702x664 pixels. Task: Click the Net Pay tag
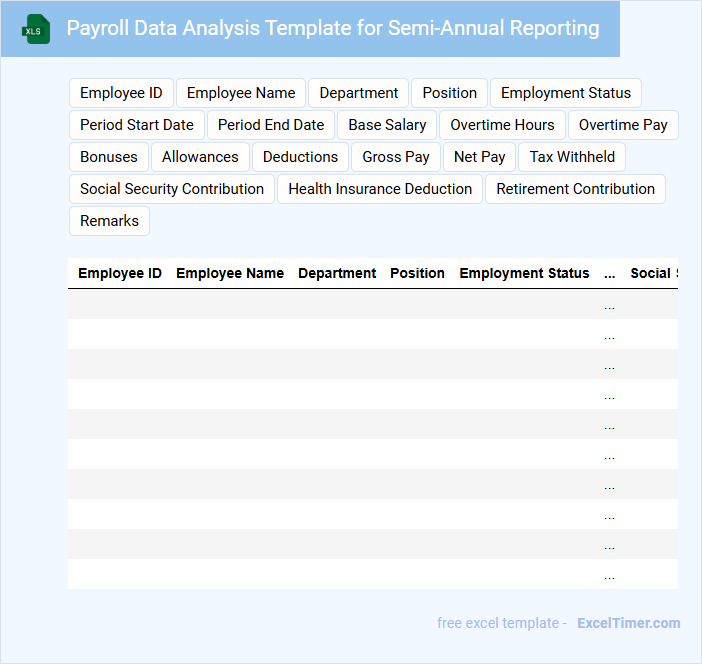(x=479, y=157)
